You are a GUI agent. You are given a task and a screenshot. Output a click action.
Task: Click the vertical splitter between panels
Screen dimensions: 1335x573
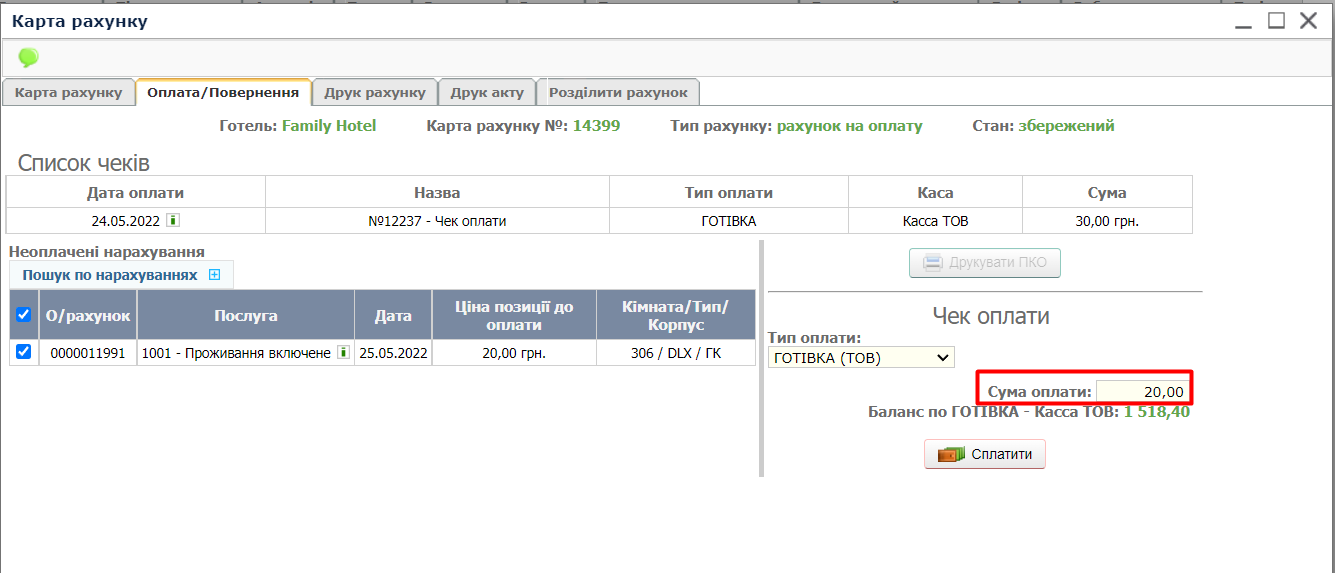pyautogui.click(x=761, y=358)
